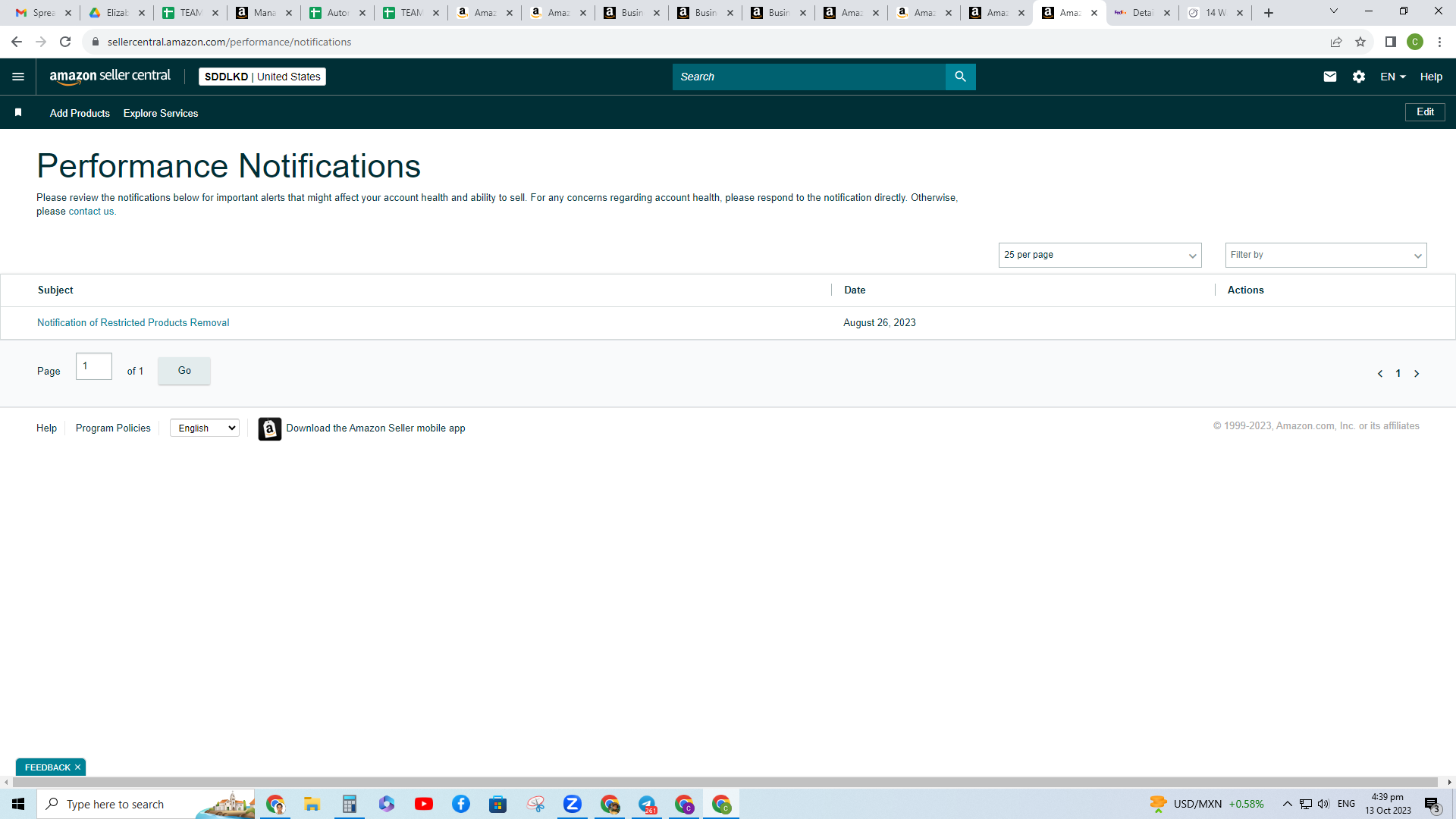This screenshot has height=819, width=1456.
Task: Click the share page icon
Action: pyautogui.click(x=1336, y=42)
